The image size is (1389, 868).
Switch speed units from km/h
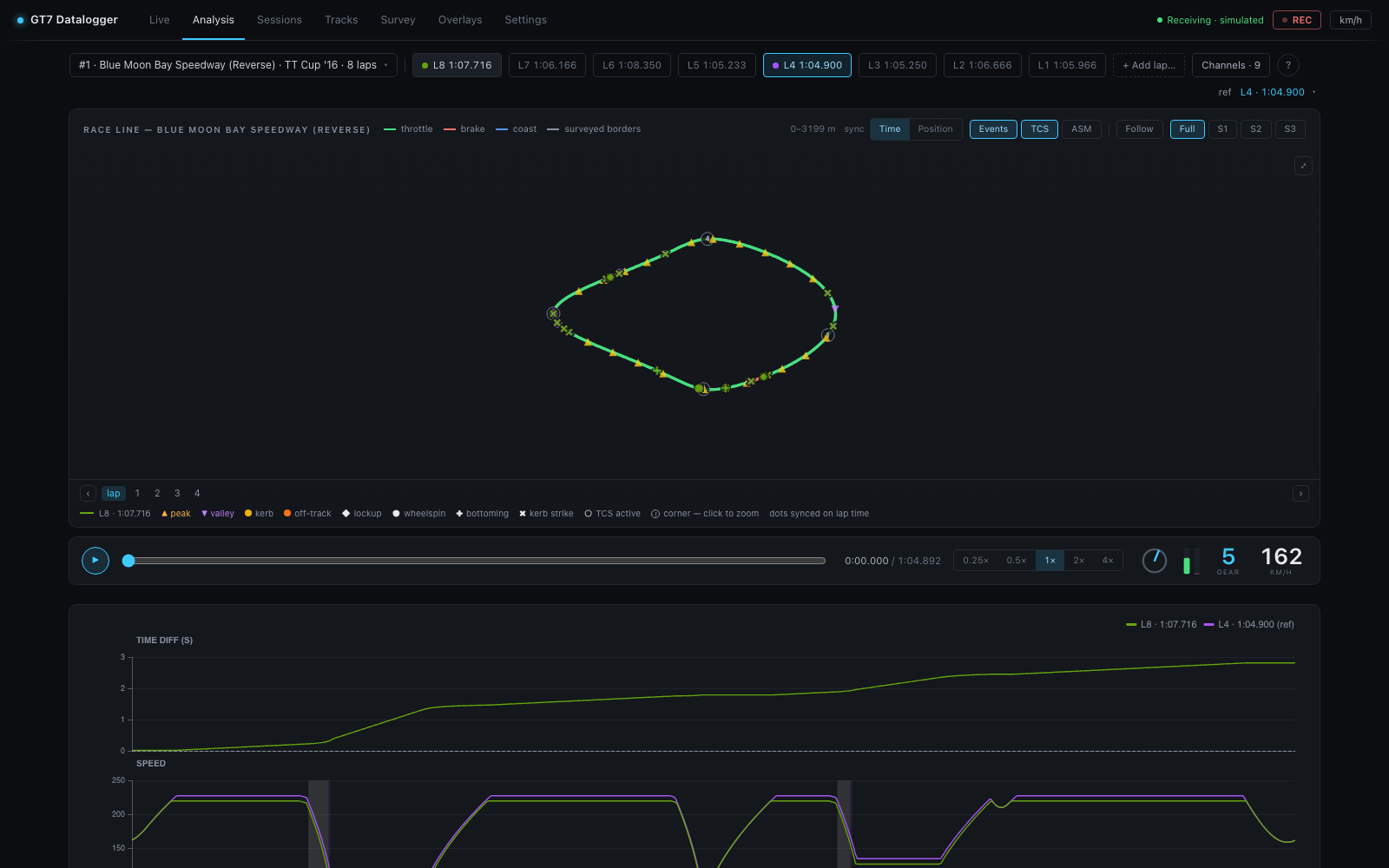tap(1350, 20)
